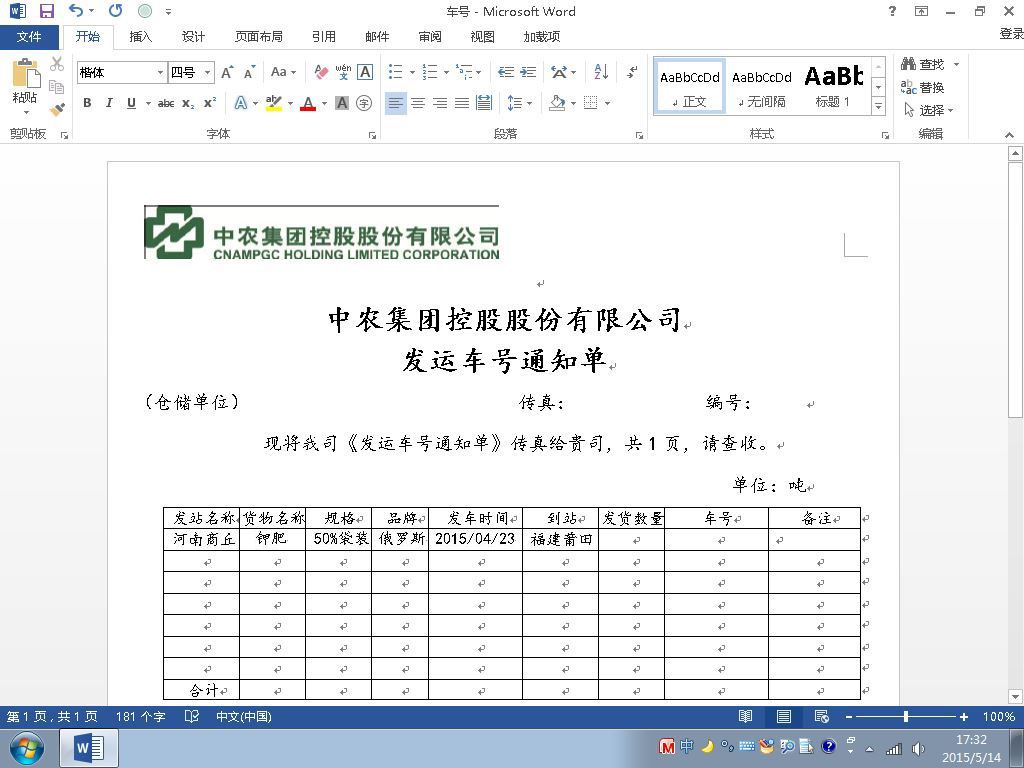
Task: Apply character border icon
Action: coord(365,72)
